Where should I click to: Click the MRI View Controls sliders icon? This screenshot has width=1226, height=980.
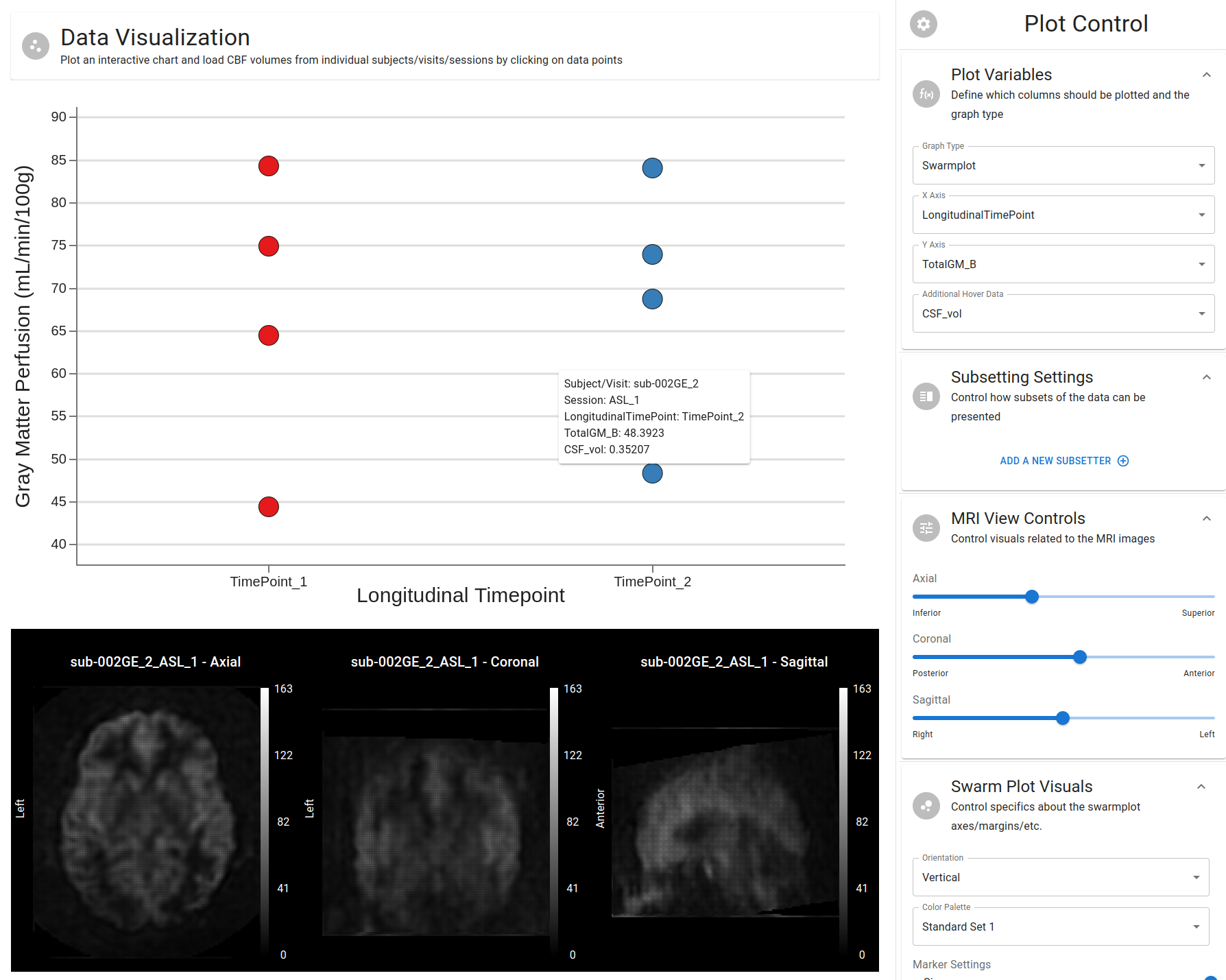pyautogui.click(x=926, y=528)
